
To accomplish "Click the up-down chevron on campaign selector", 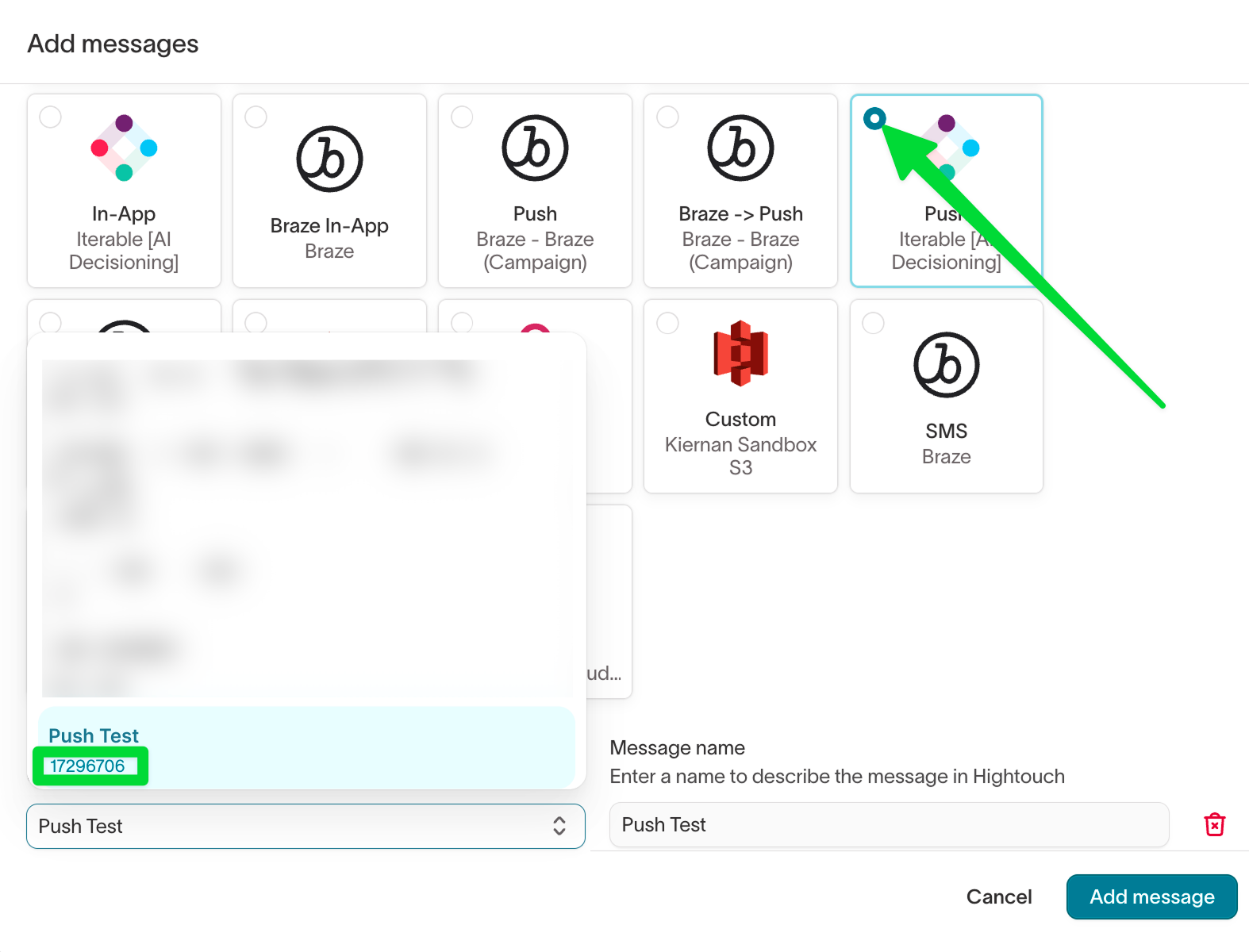I will tap(559, 826).
